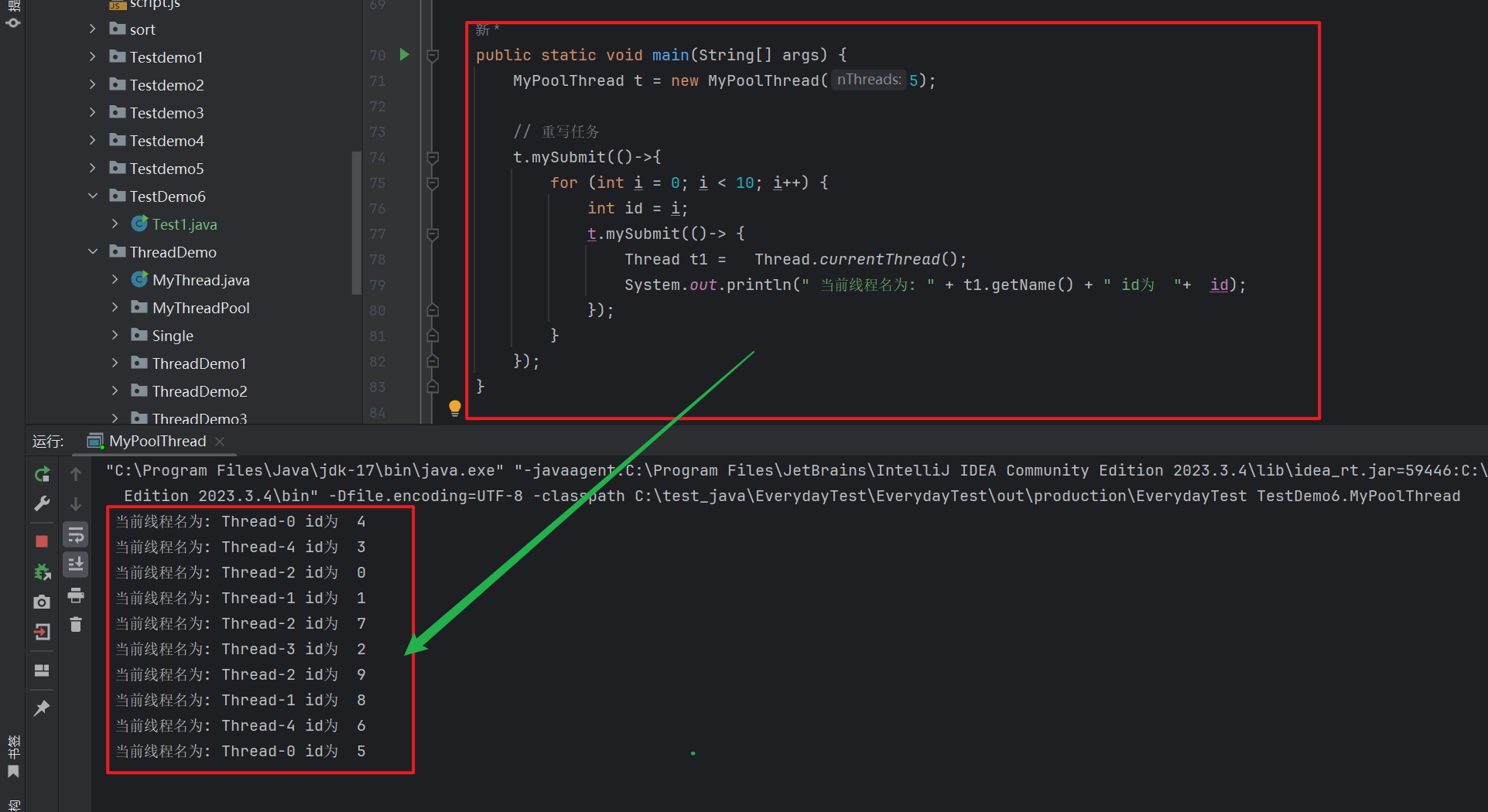Switch to the MyPoolThread run tab
Image resolution: width=1488 pixels, height=812 pixels.
(157, 441)
